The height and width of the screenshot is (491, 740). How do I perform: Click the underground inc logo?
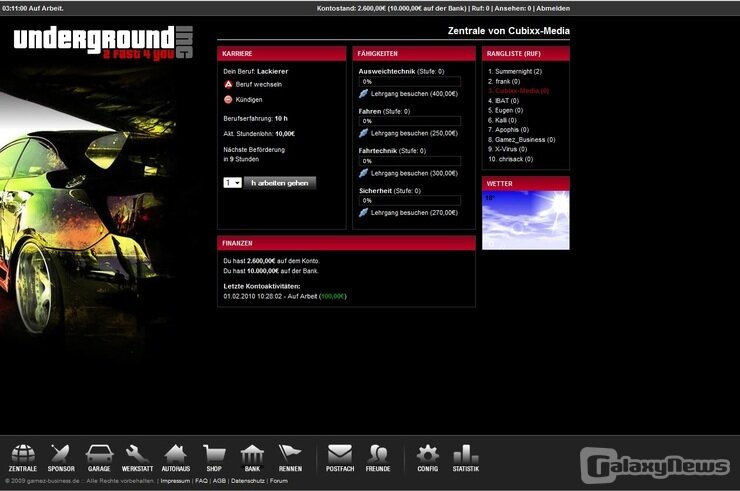[x=103, y=43]
